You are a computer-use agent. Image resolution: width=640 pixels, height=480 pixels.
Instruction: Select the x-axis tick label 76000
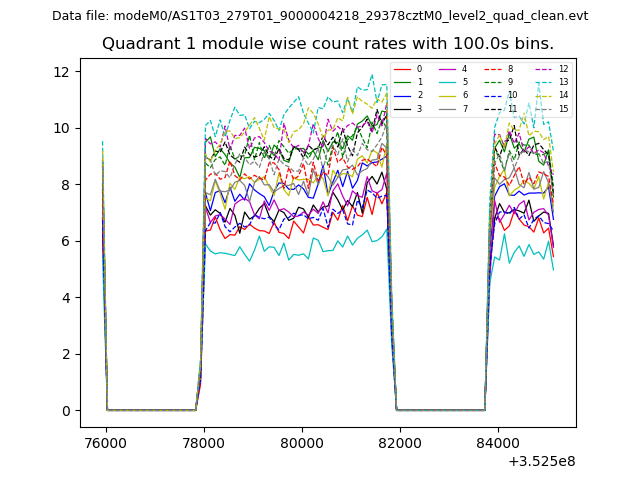(x=105, y=443)
